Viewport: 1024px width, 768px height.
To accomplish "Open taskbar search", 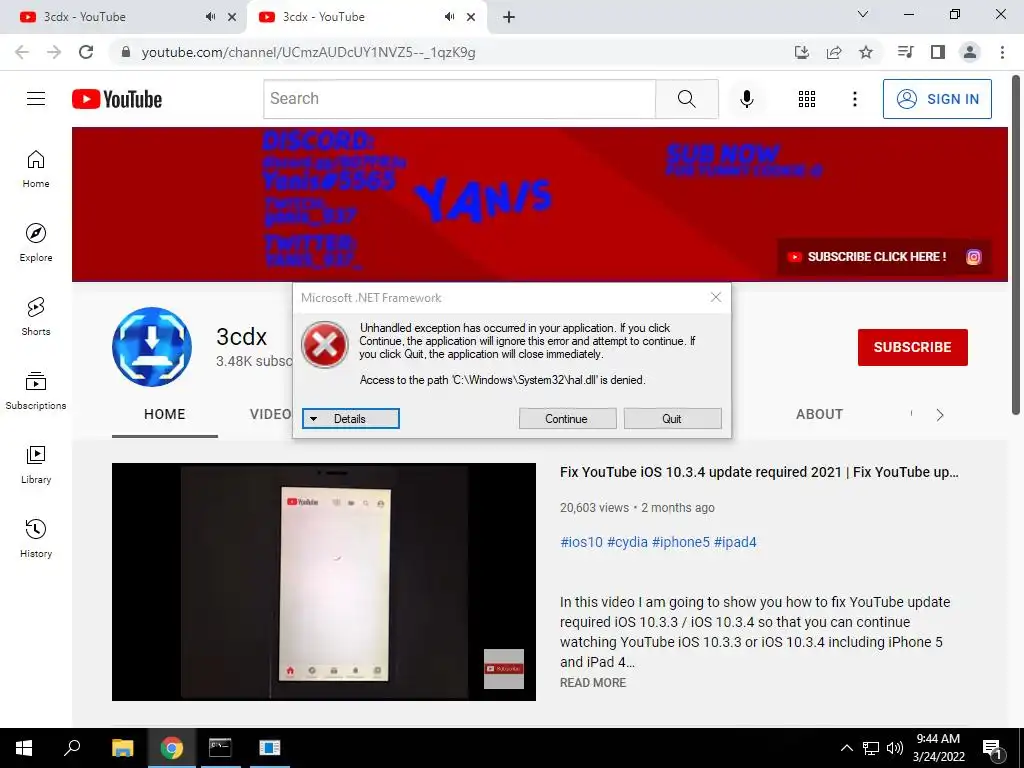I will point(72,748).
